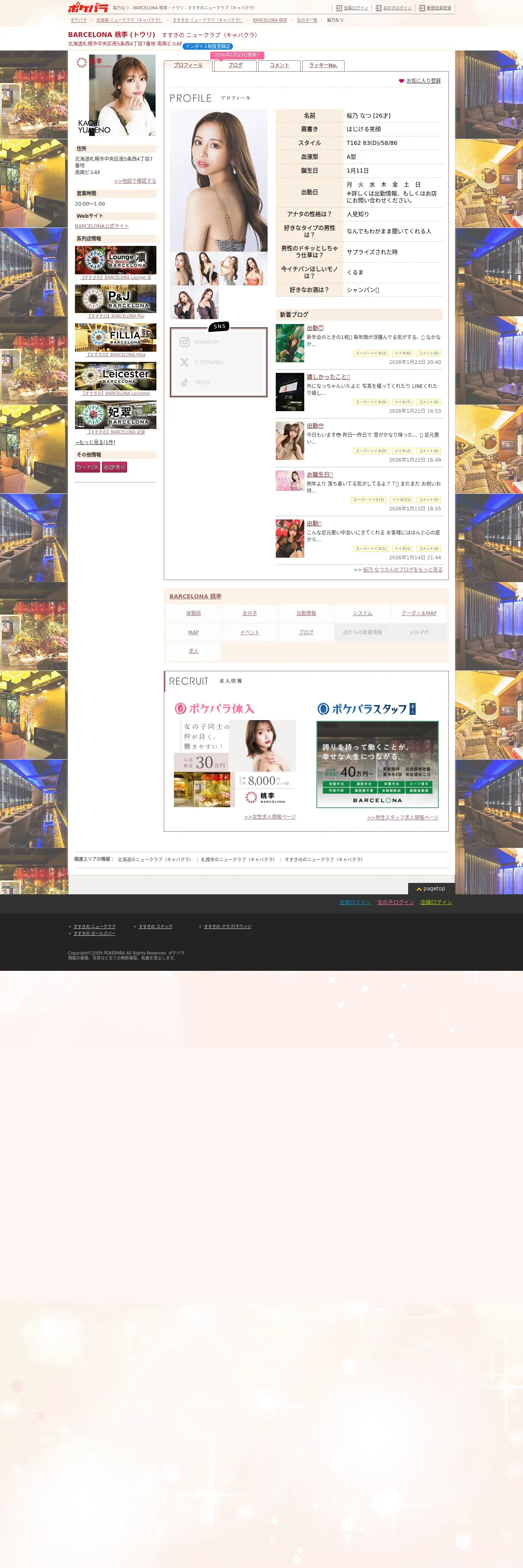Open the Leicester BARCELONA banner
523x1568 pixels.
116,376
